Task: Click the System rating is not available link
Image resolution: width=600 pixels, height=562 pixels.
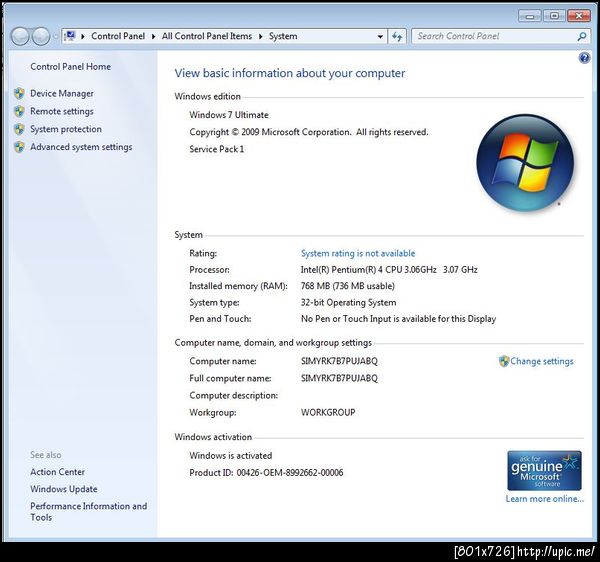Action: click(x=358, y=253)
